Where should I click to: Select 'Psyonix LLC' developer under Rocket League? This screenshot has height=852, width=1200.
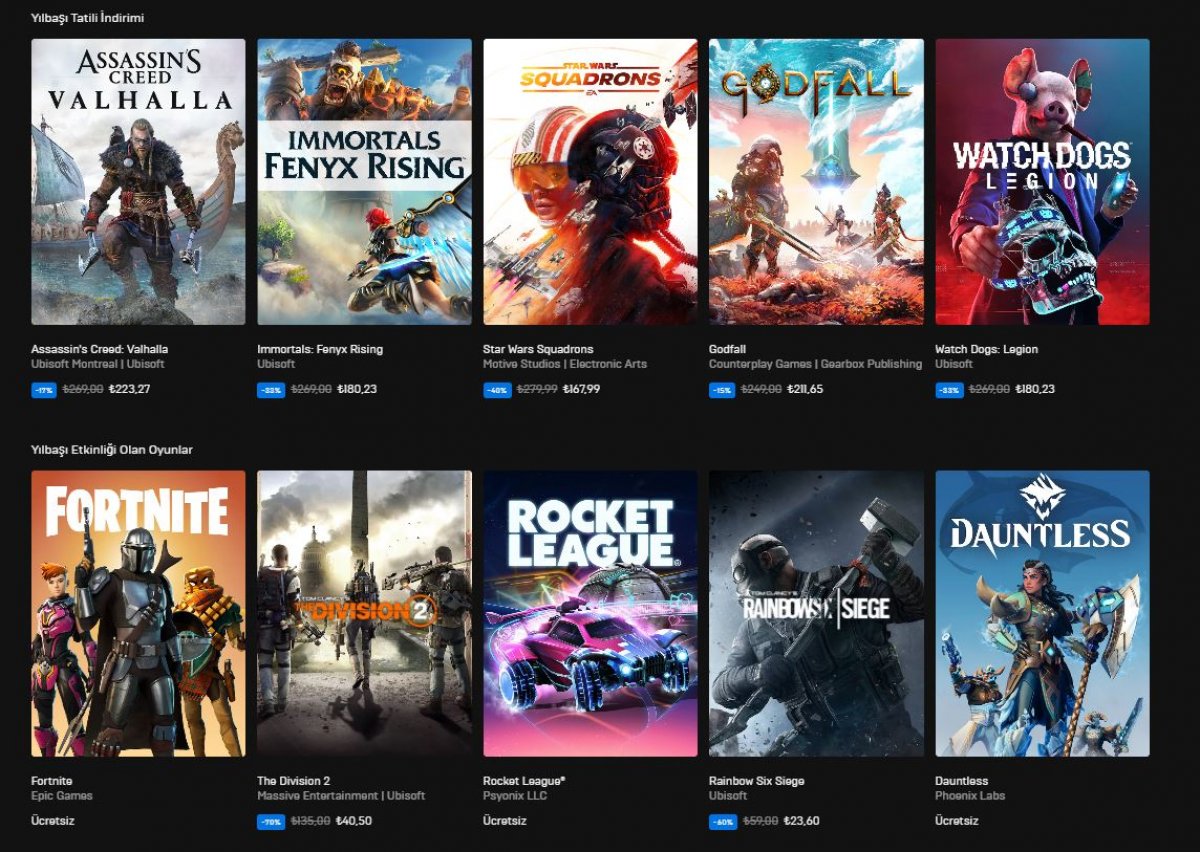click(x=516, y=796)
